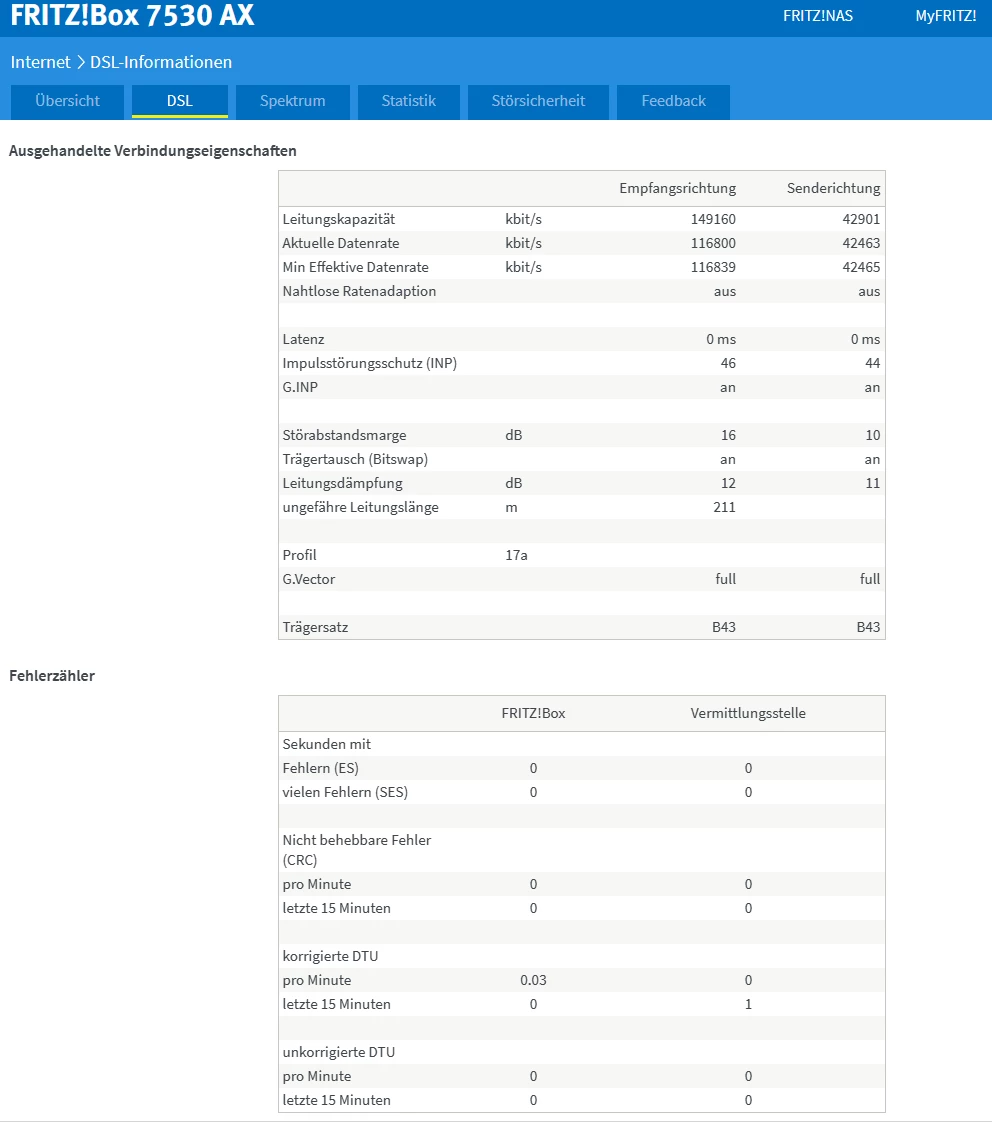992x1126 pixels.
Task: Select Trägersatz receive value B43
Action: click(x=724, y=627)
